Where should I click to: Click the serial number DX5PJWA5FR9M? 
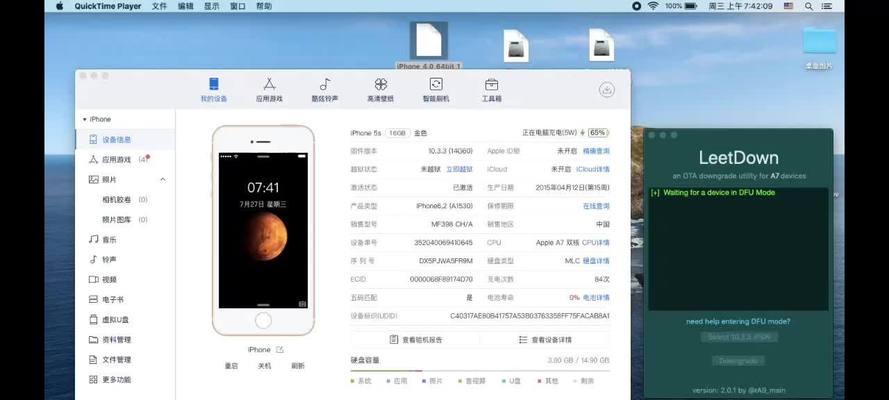[x=446, y=261]
